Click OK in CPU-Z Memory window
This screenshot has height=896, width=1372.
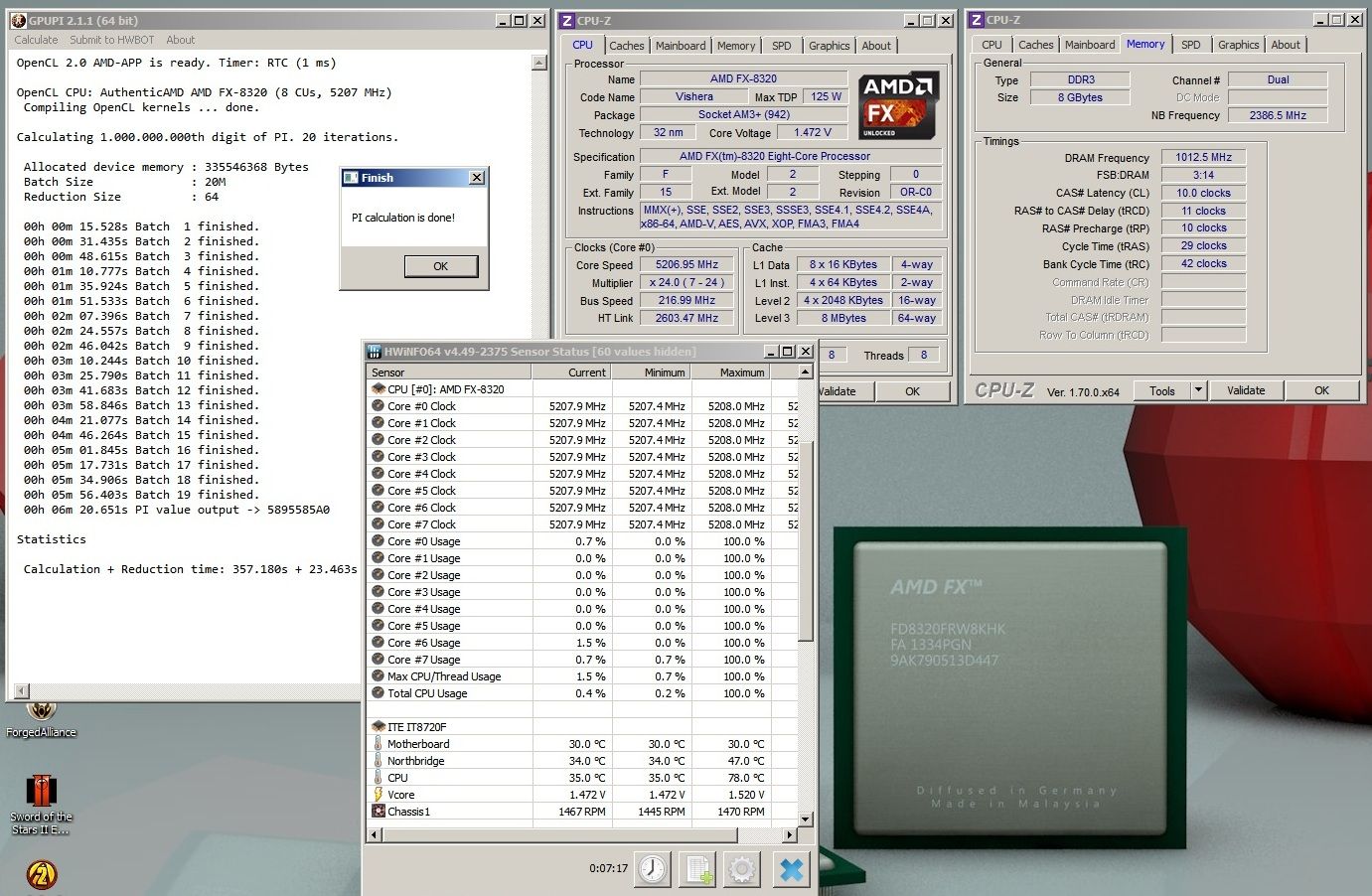[1321, 390]
